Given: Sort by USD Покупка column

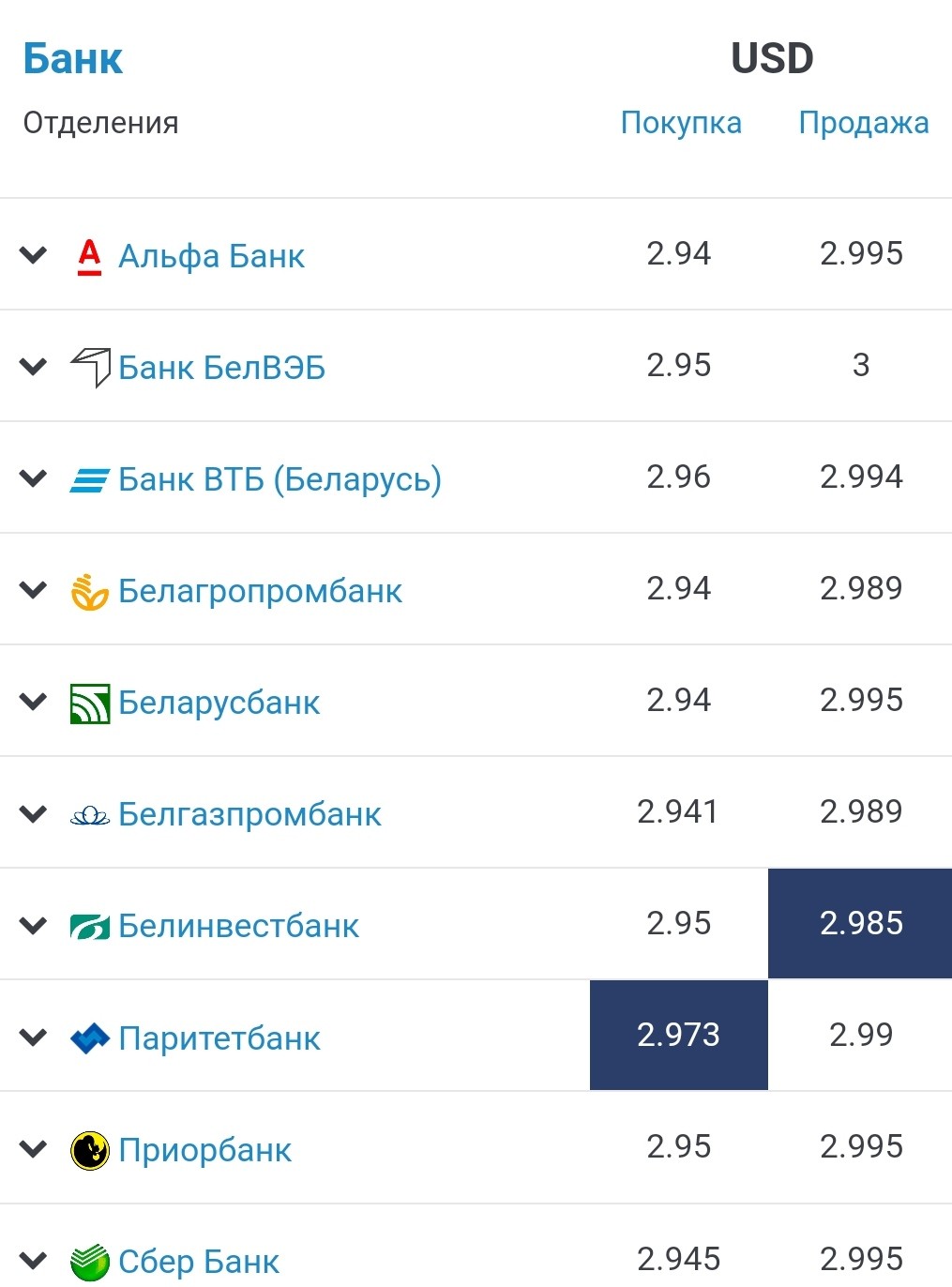Looking at the screenshot, I should [681, 123].
